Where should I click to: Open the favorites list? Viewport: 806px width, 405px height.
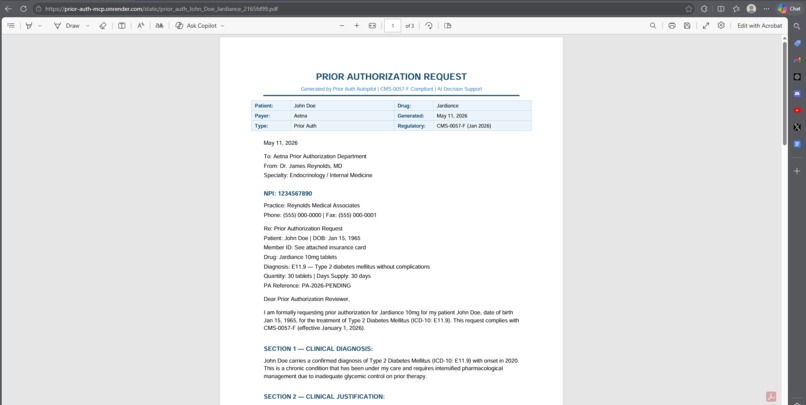click(736, 9)
